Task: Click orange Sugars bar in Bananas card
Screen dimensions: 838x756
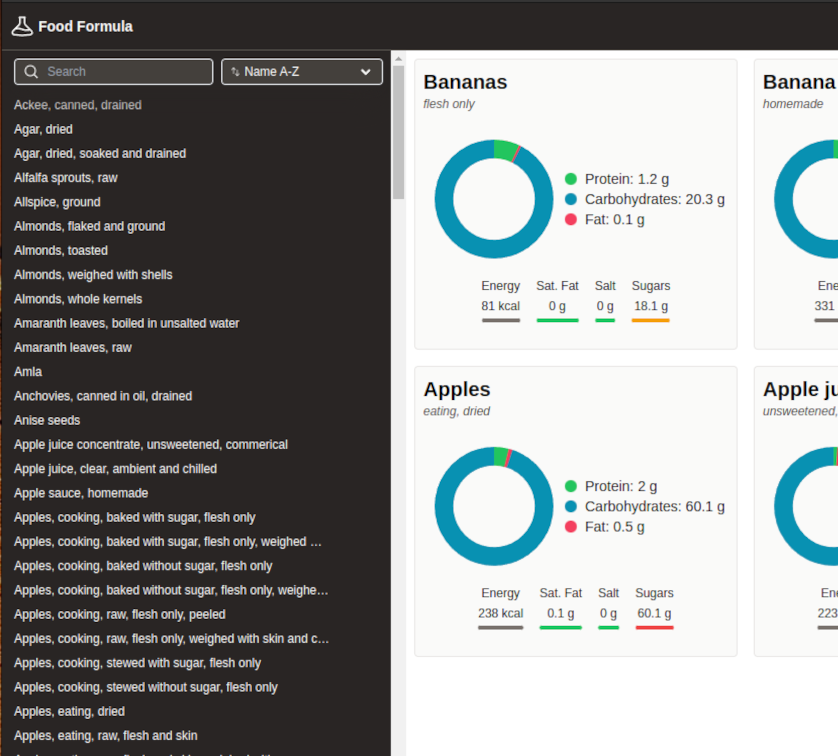Action: click(650, 320)
